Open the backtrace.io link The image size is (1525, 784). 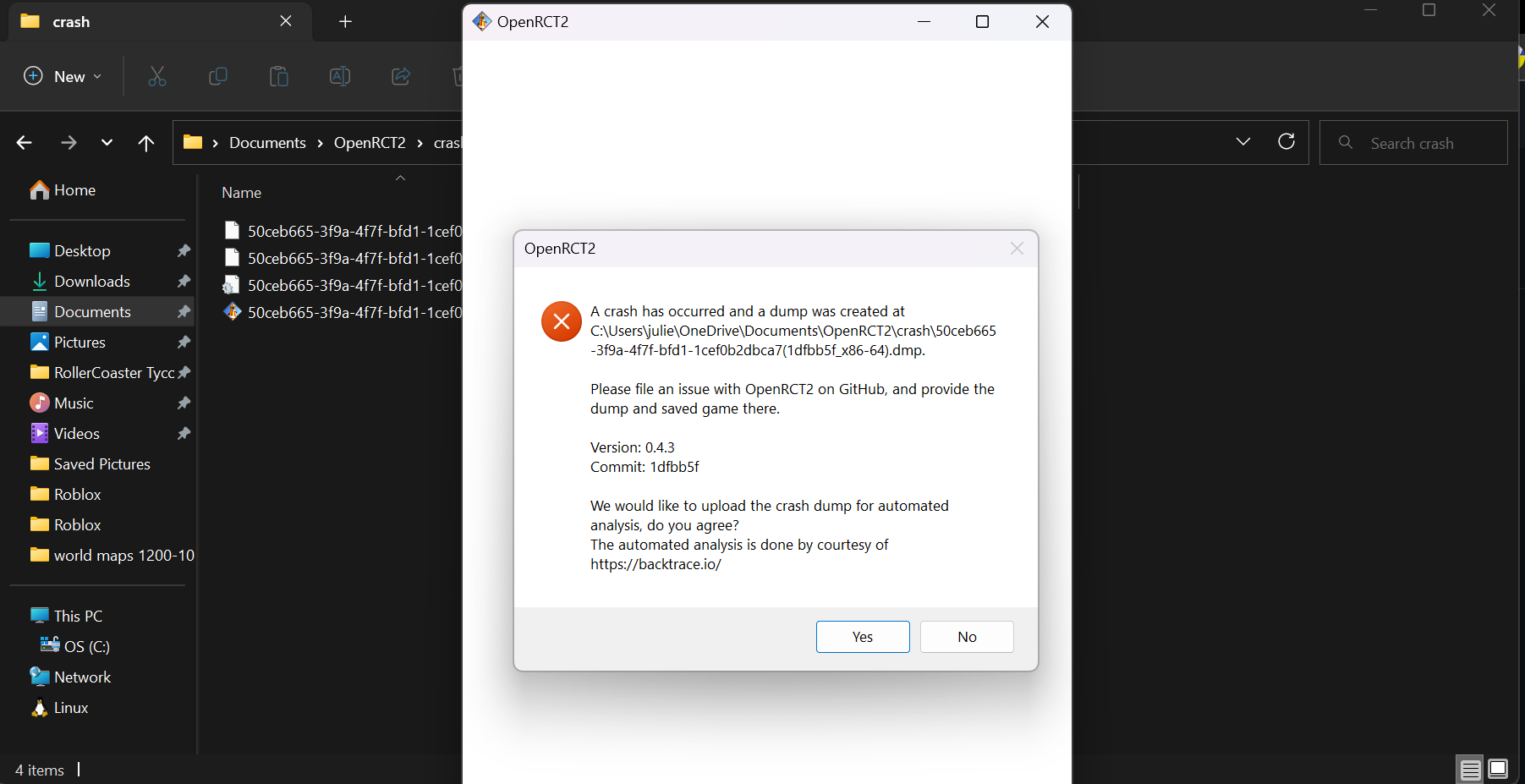click(655, 563)
